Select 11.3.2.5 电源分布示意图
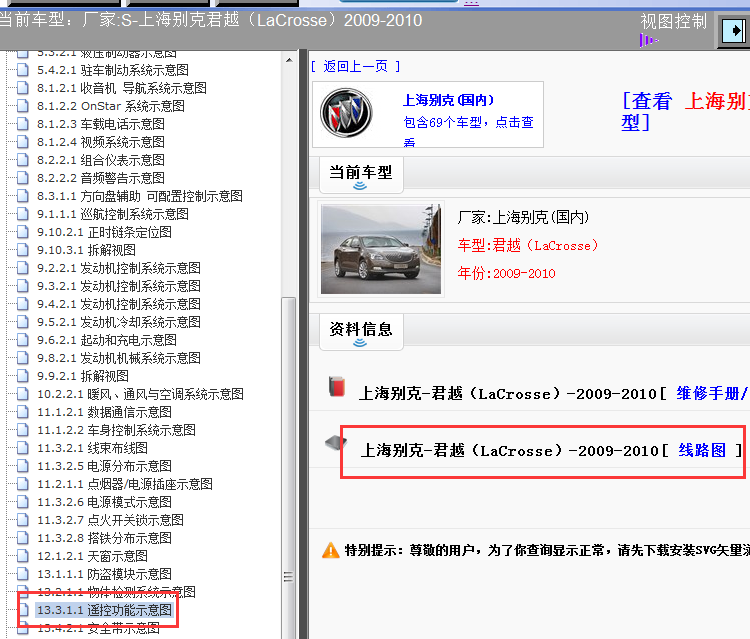 [104, 466]
